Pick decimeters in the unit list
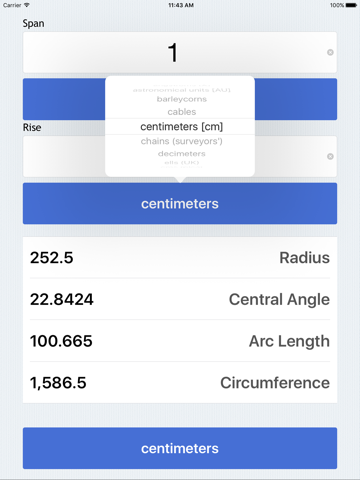Viewport: 360px width, 480px height. click(182, 154)
